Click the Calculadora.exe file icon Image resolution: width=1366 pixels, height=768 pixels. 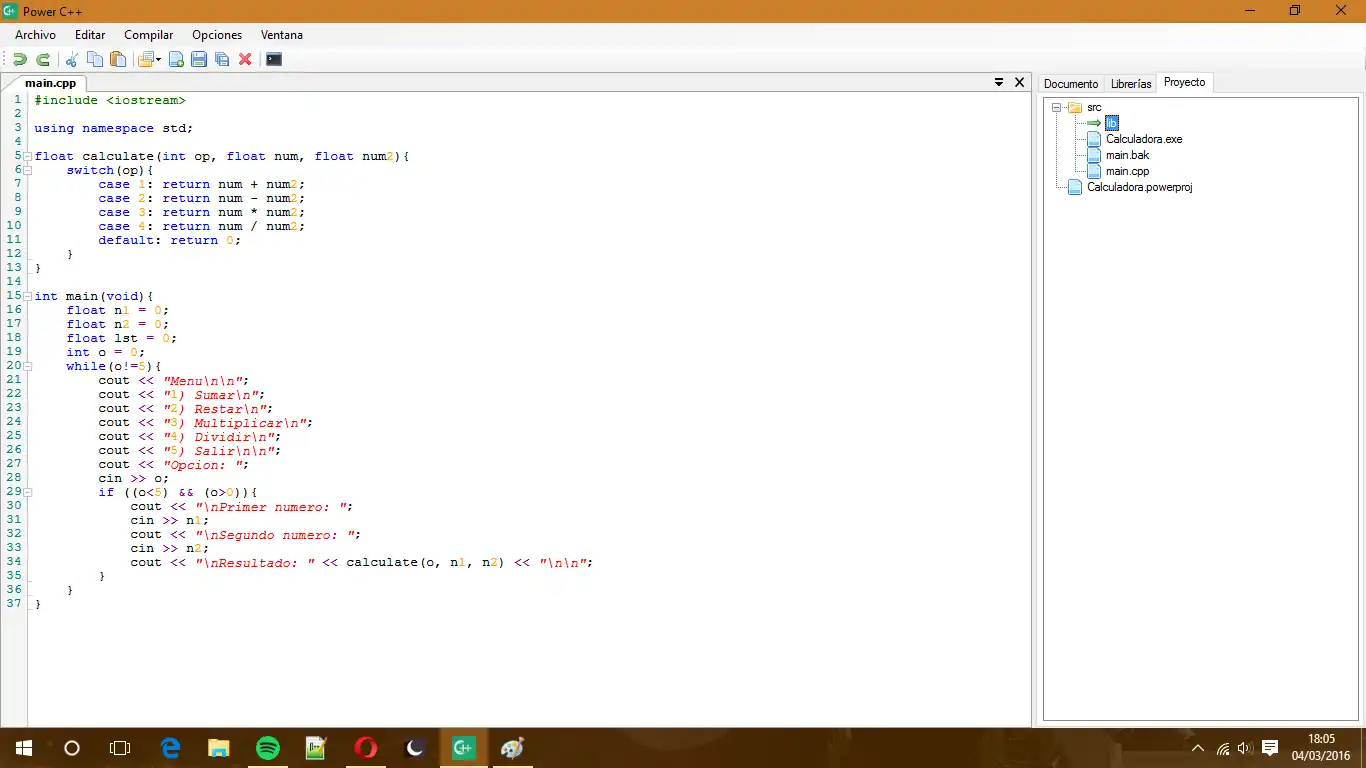pos(1094,139)
